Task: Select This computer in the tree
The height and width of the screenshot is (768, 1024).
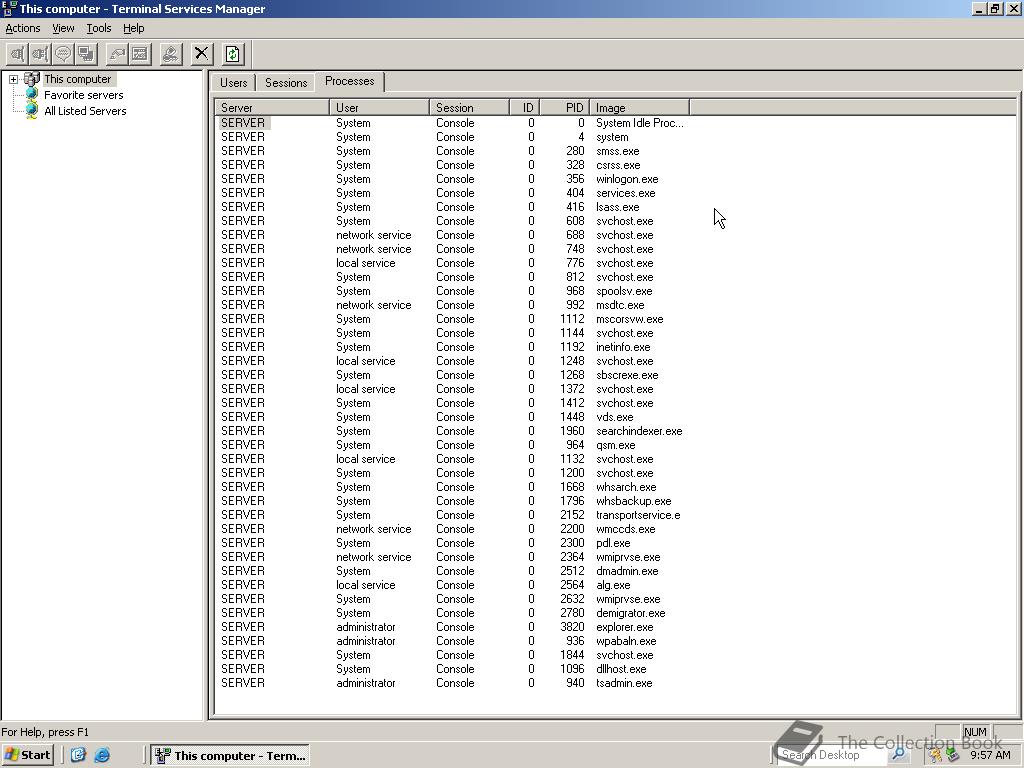Action: point(78,79)
